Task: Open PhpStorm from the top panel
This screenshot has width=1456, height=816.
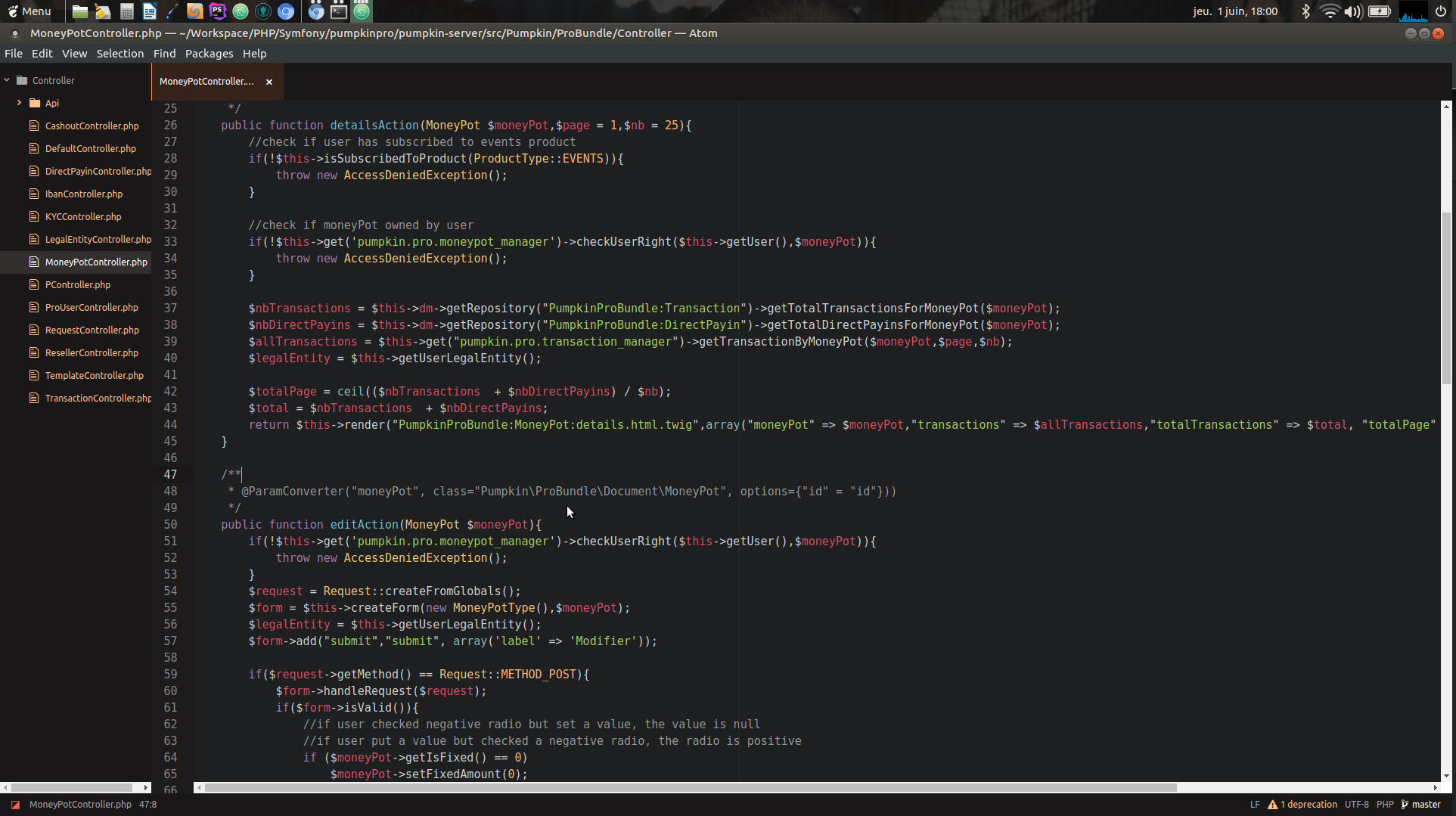Action: (218, 11)
